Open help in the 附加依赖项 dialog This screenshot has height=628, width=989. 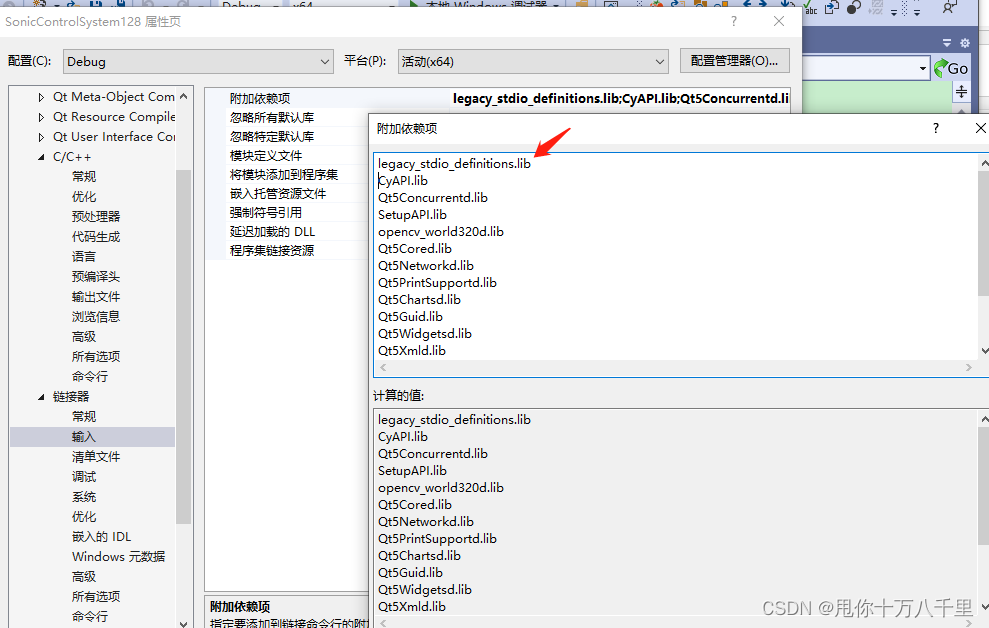pyautogui.click(x=936, y=128)
